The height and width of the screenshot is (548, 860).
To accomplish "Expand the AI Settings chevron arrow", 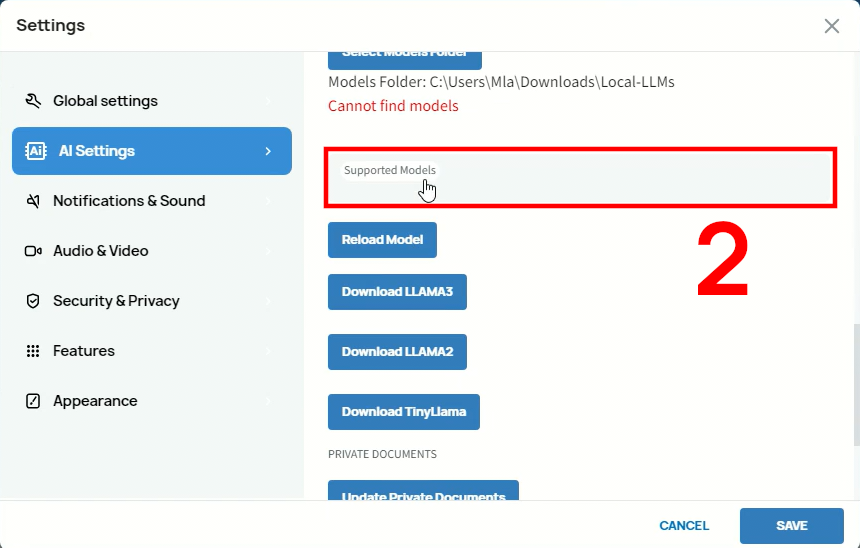I will [x=268, y=151].
